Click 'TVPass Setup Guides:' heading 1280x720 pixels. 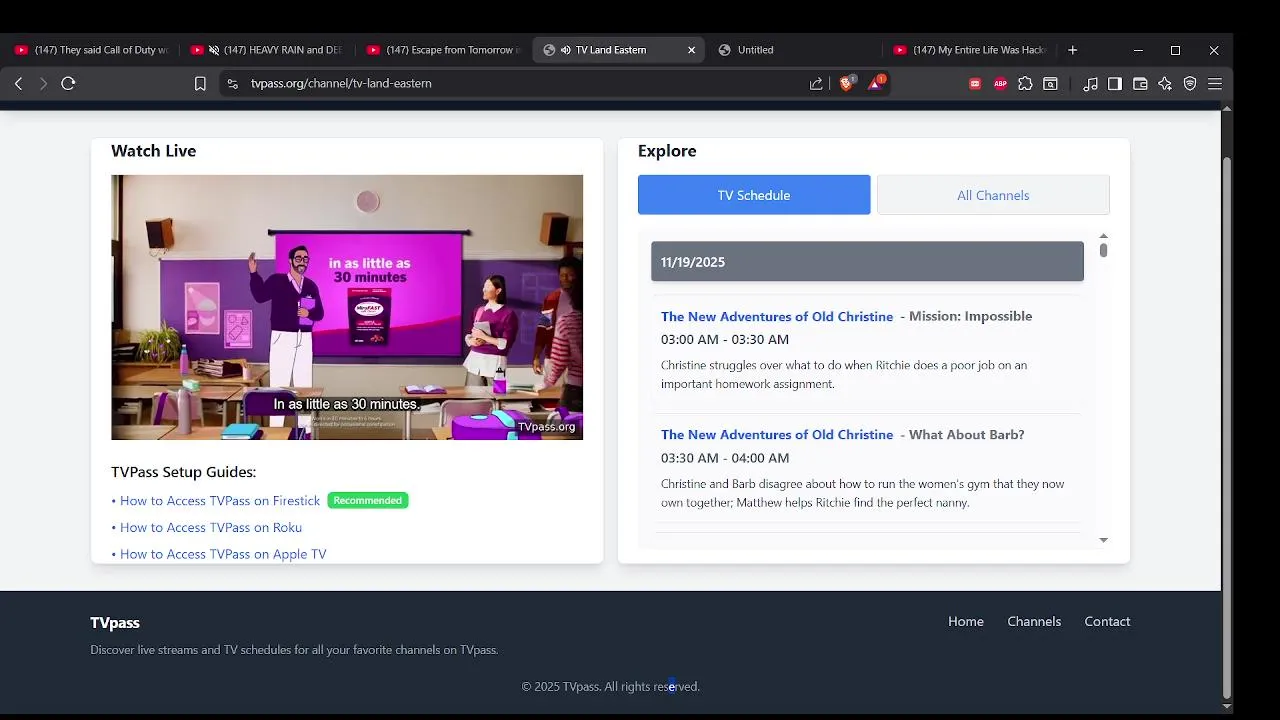[183, 472]
